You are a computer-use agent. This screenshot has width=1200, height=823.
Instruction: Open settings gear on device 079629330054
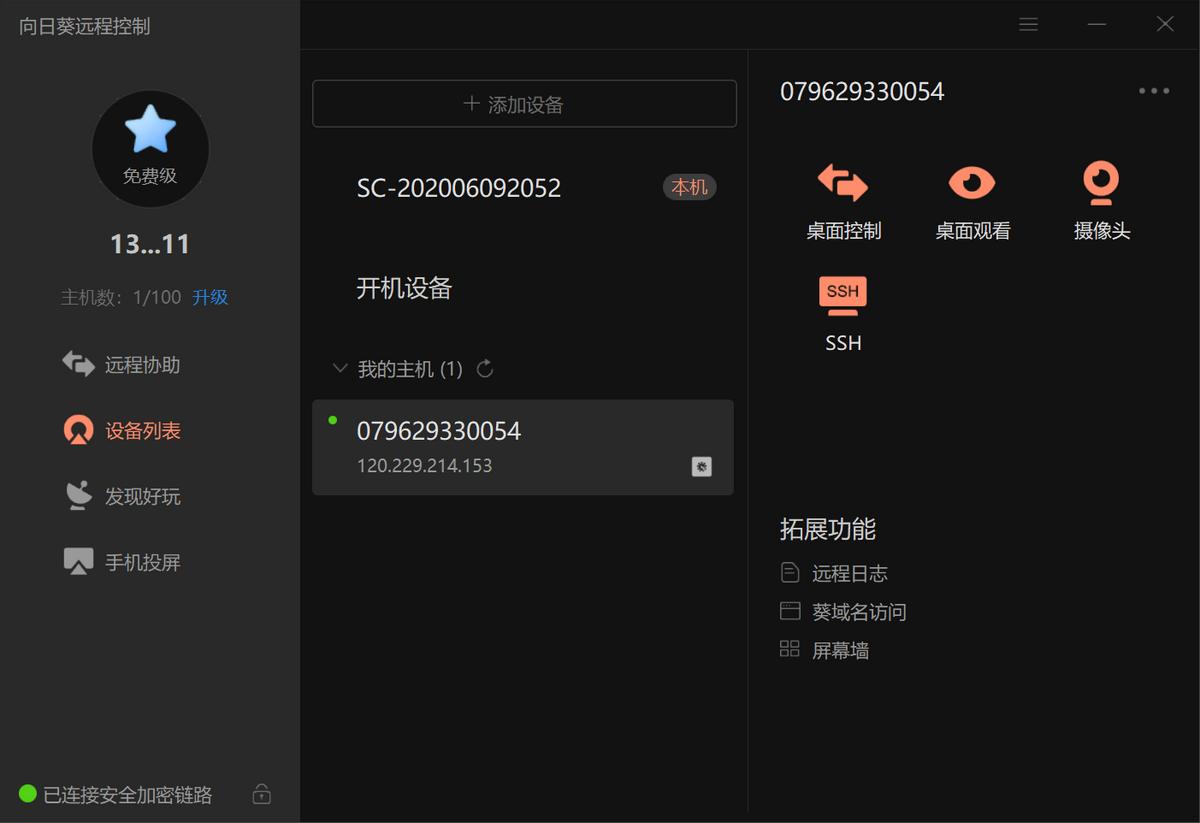(700, 466)
